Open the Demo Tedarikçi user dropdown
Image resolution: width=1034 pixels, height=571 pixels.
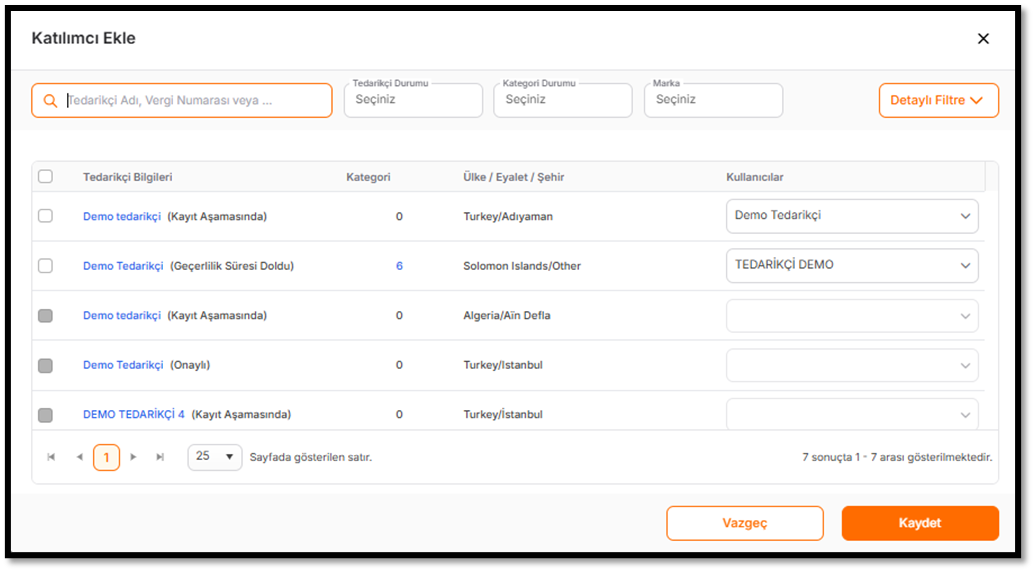852,216
